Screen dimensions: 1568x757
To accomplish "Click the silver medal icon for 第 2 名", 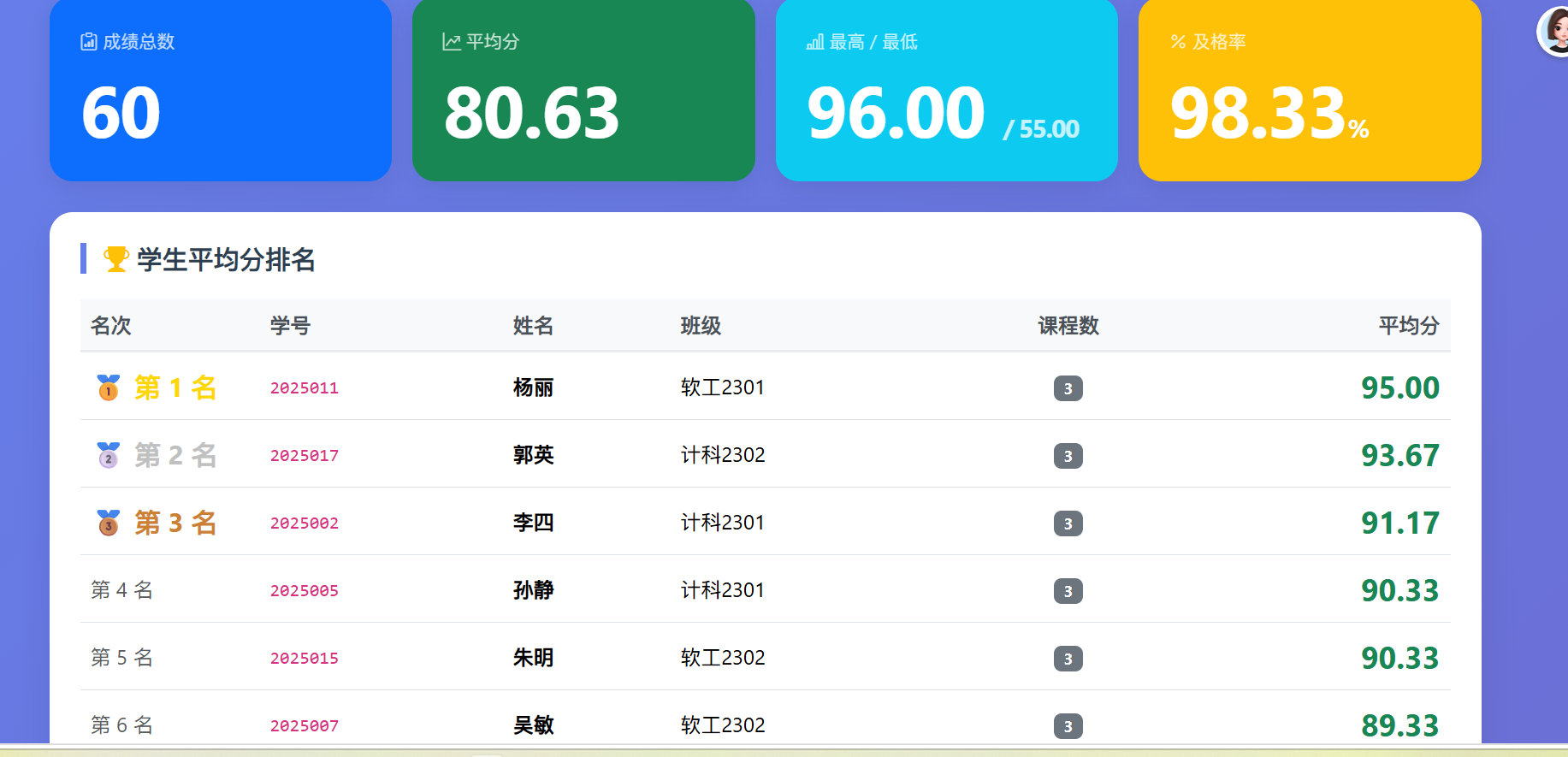I will point(109,455).
